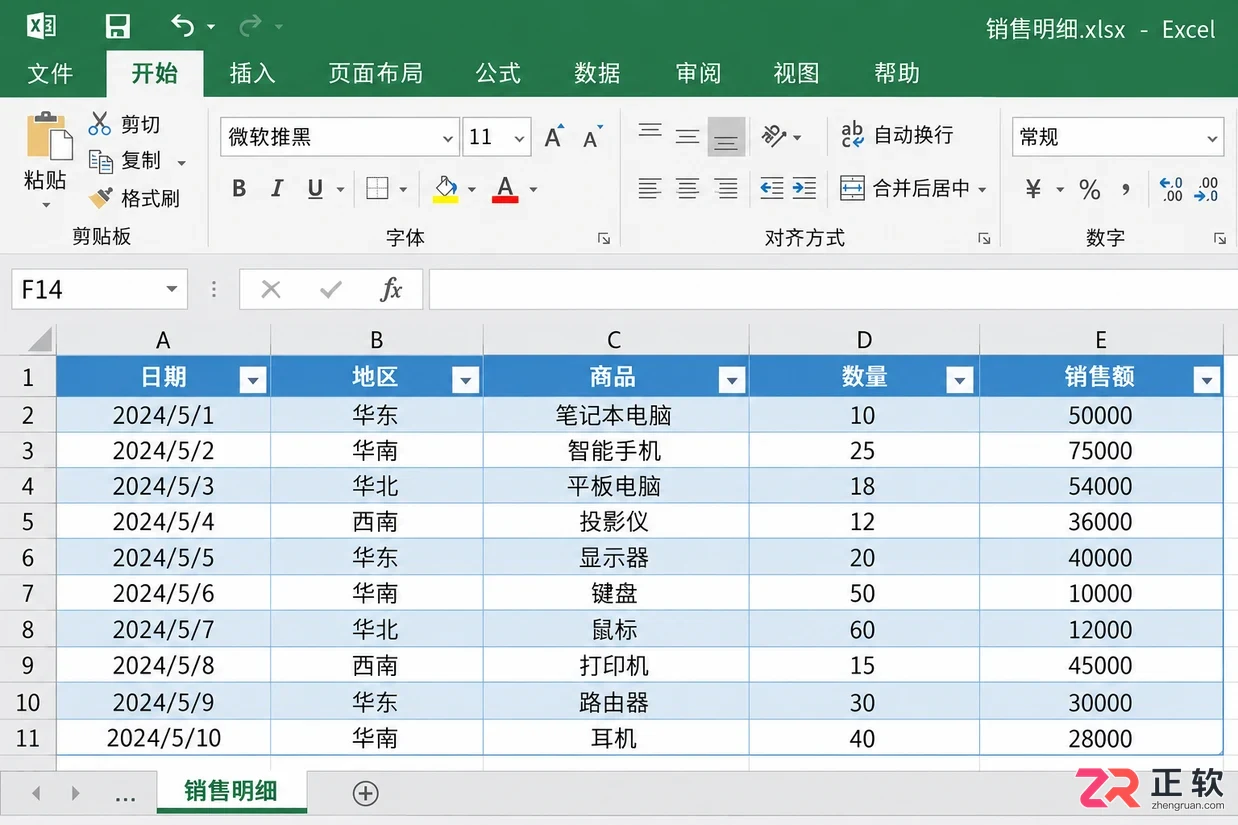Toggle Underline formatting
Viewport: 1238px width, 825px height.
click(x=315, y=189)
